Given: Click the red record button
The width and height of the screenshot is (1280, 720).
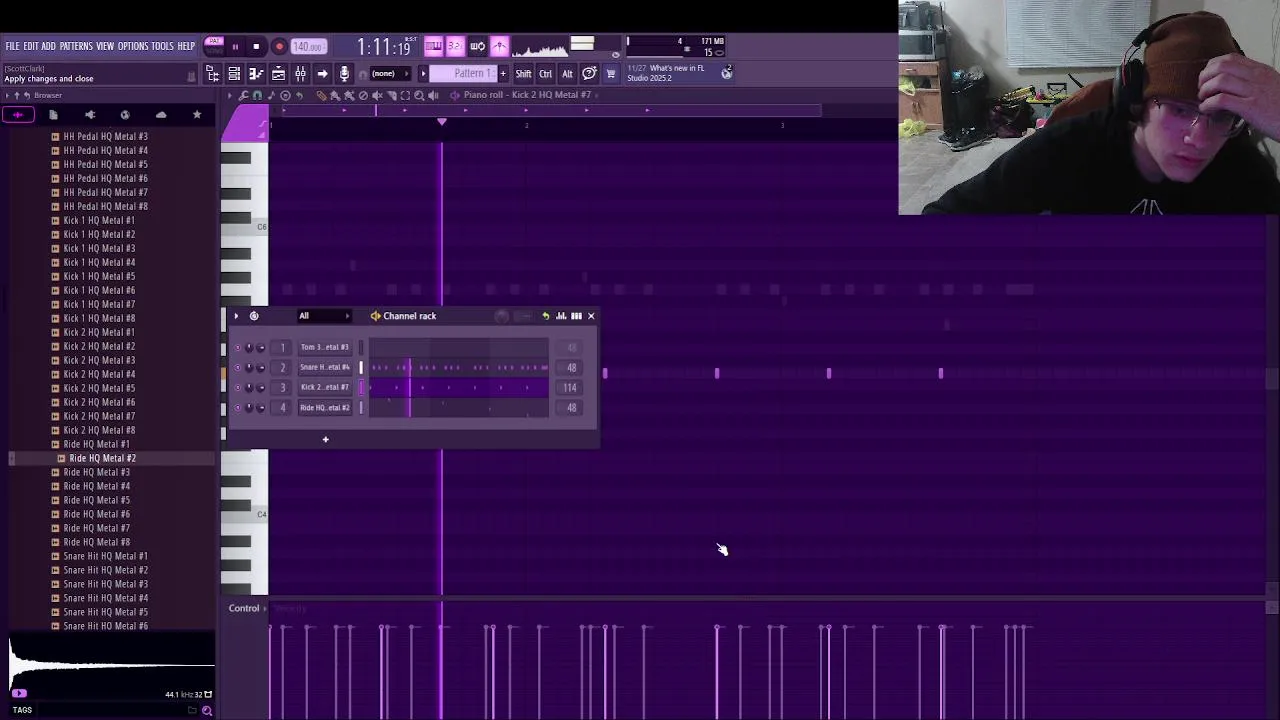Looking at the screenshot, I should (x=279, y=46).
